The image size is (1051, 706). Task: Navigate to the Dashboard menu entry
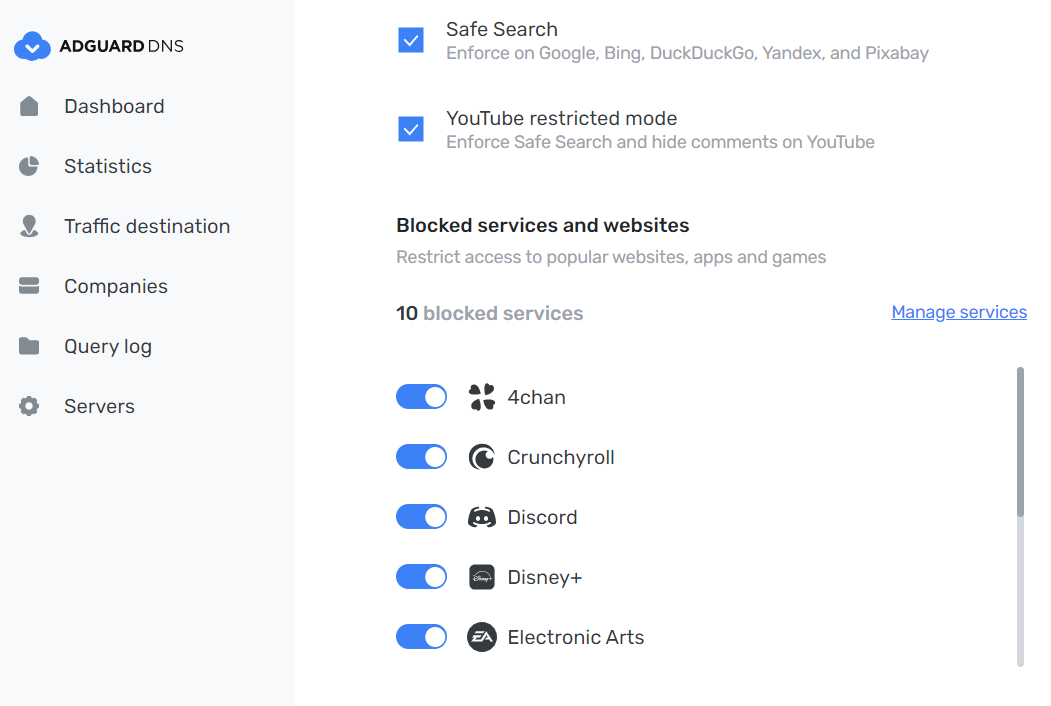pyautogui.click(x=114, y=106)
